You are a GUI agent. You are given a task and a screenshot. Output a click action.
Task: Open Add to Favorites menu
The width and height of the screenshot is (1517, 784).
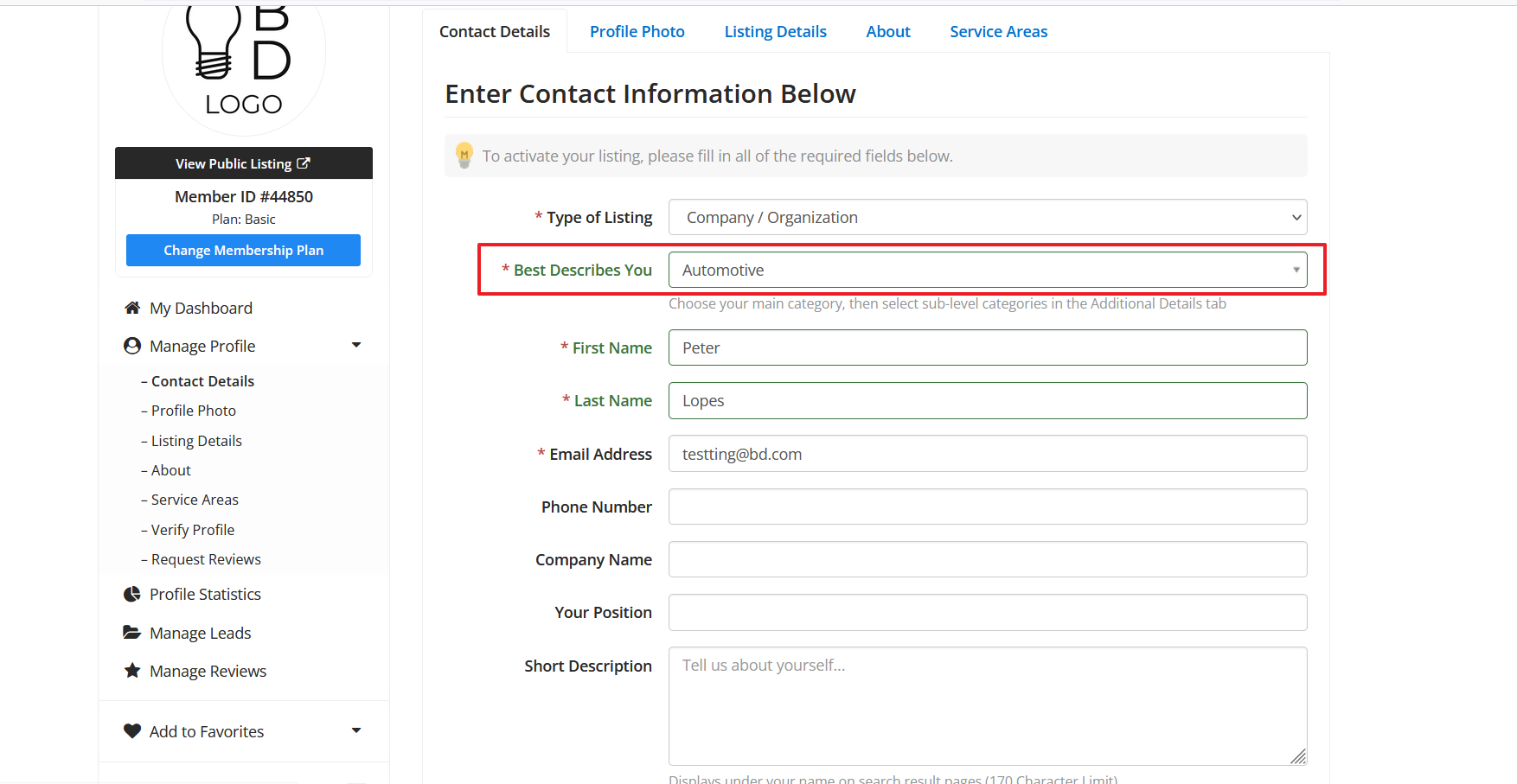[x=207, y=732]
